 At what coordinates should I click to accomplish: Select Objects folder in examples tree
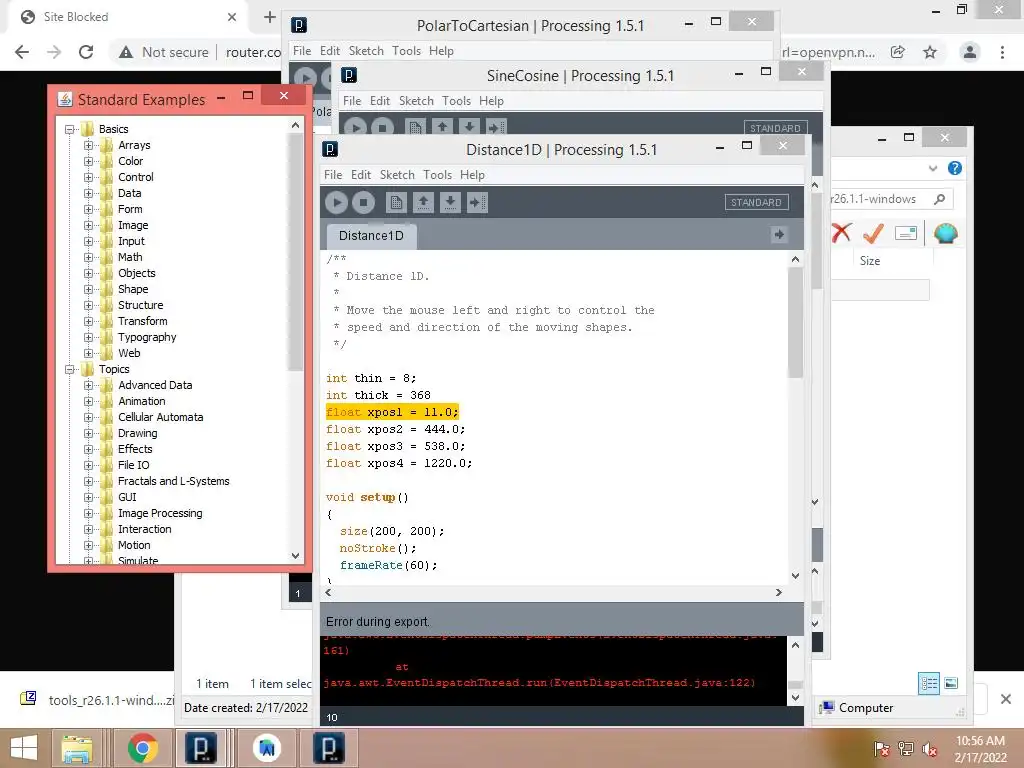click(x=136, y=273)
